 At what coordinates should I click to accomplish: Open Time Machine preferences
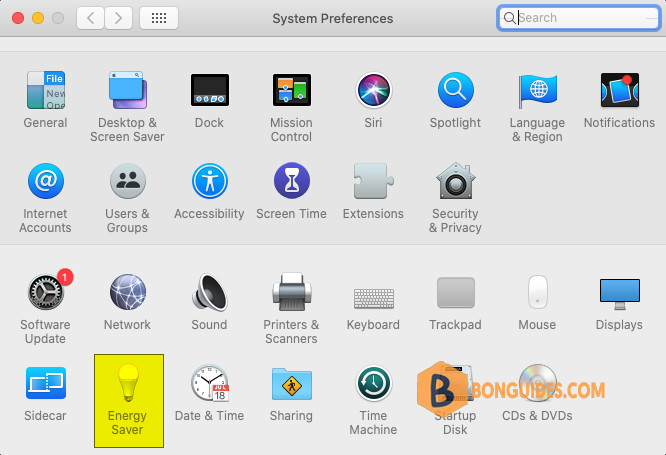coord(373,383)
